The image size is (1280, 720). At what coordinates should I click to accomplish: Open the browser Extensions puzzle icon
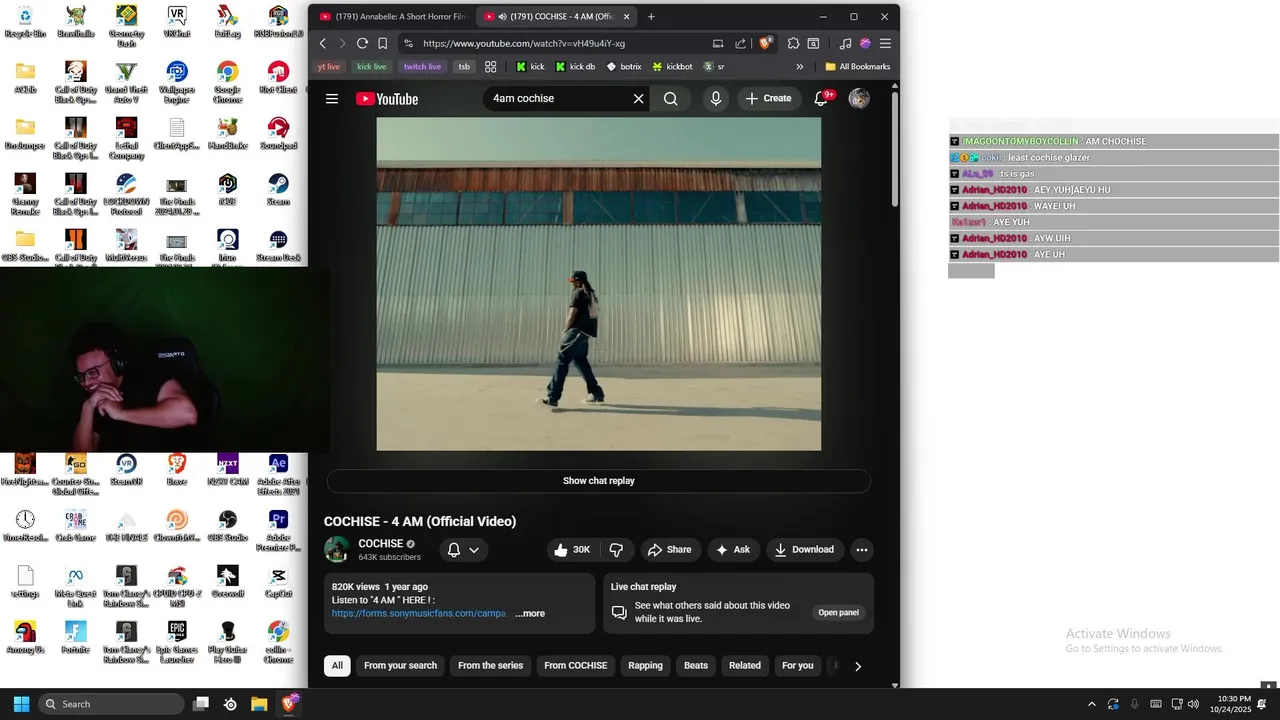click(794, 43)
